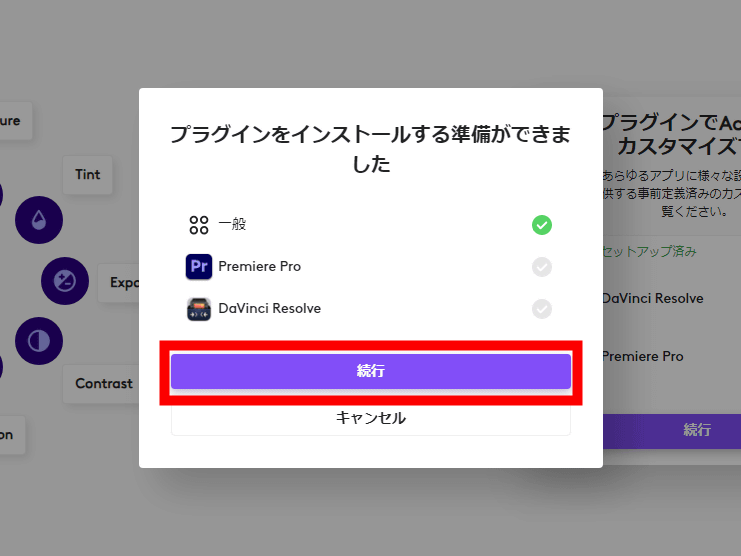The height and width of the screenshot is (556, 741).
Task: Click the Premiere Pro app icon
Action: [x=198, y=266]
